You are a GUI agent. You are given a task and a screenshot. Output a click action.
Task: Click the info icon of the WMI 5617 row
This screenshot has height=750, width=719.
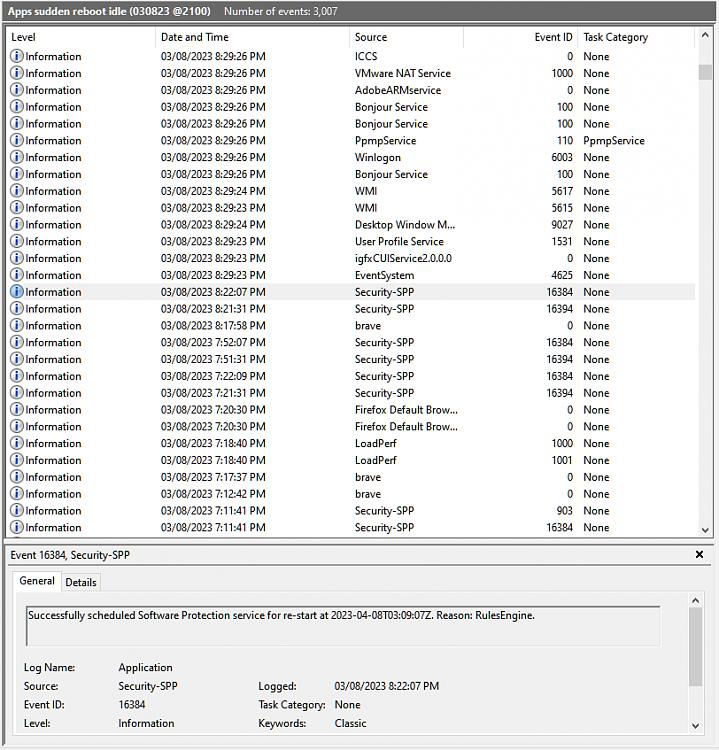pos(17,190)
